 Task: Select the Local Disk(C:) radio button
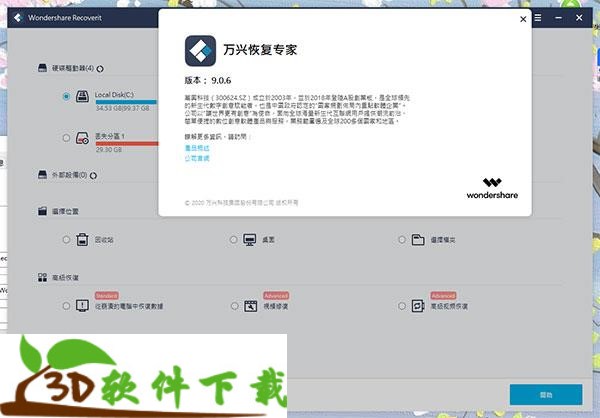[66, 96]
